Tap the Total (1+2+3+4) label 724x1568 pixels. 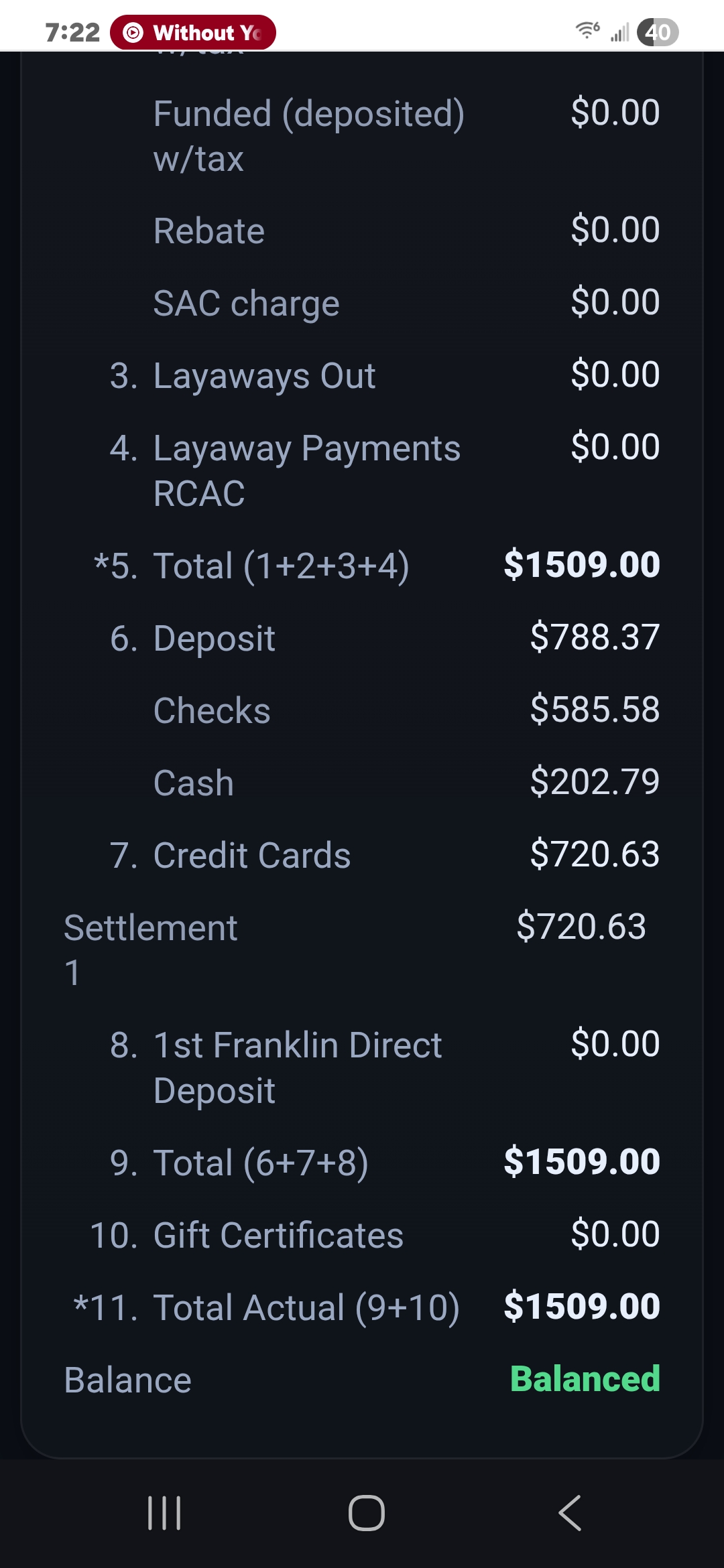pyautogui.click(x=281, y=566)
